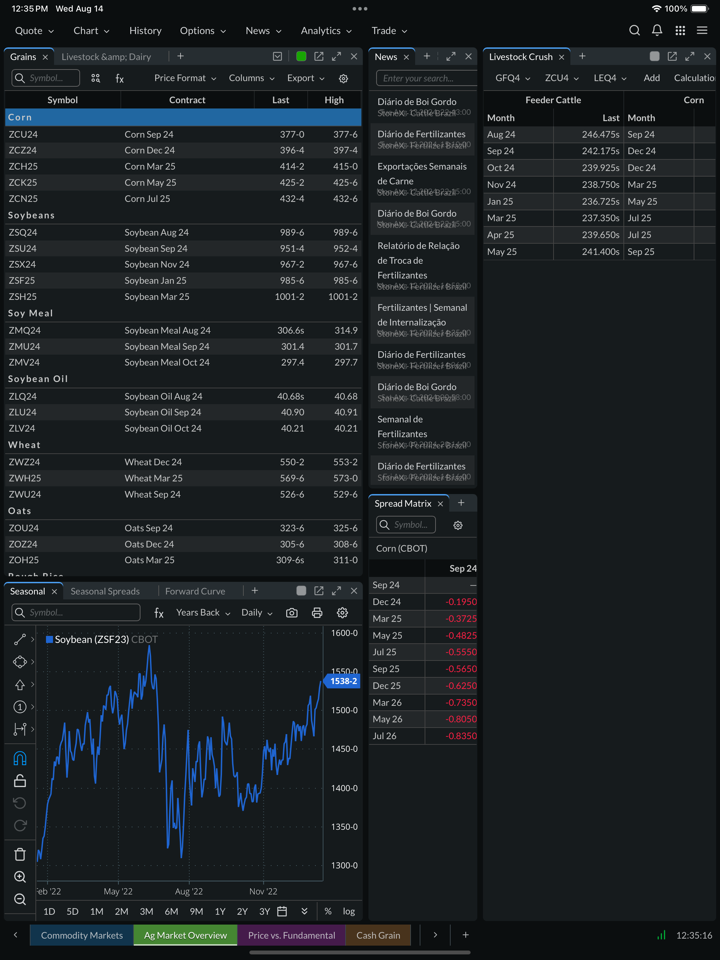Image resolution: width=720 pixels, height=960 pixels.
Task: Click the fx formula icon in Grains panel
Action: [x=120, y=78]
